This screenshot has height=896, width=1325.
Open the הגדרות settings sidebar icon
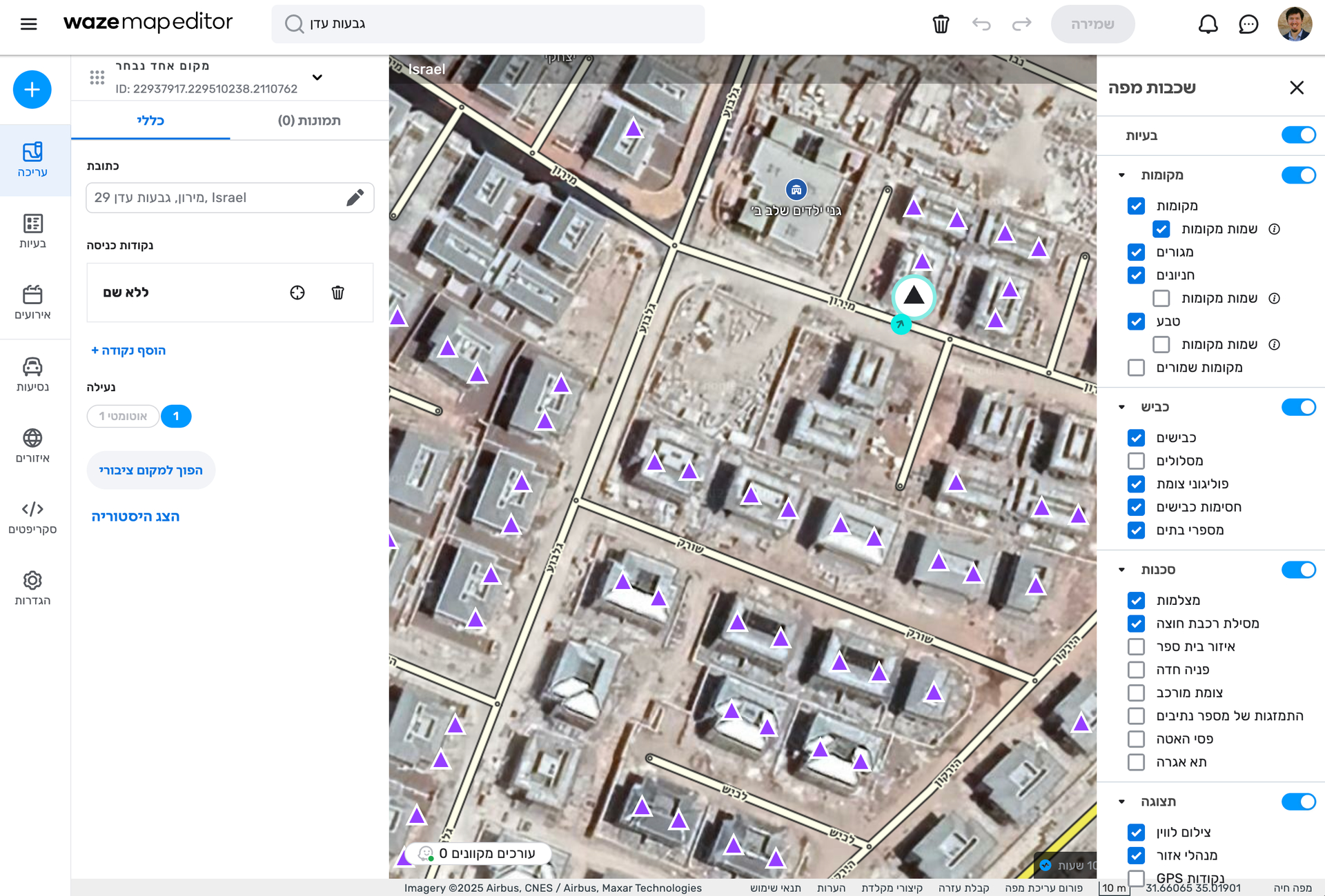tap(32, 588)
